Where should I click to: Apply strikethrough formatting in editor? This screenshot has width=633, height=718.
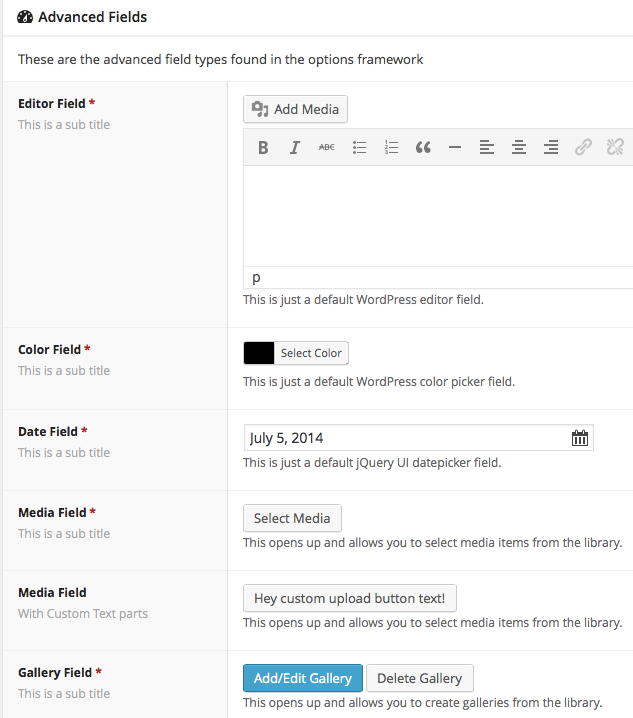327,148
